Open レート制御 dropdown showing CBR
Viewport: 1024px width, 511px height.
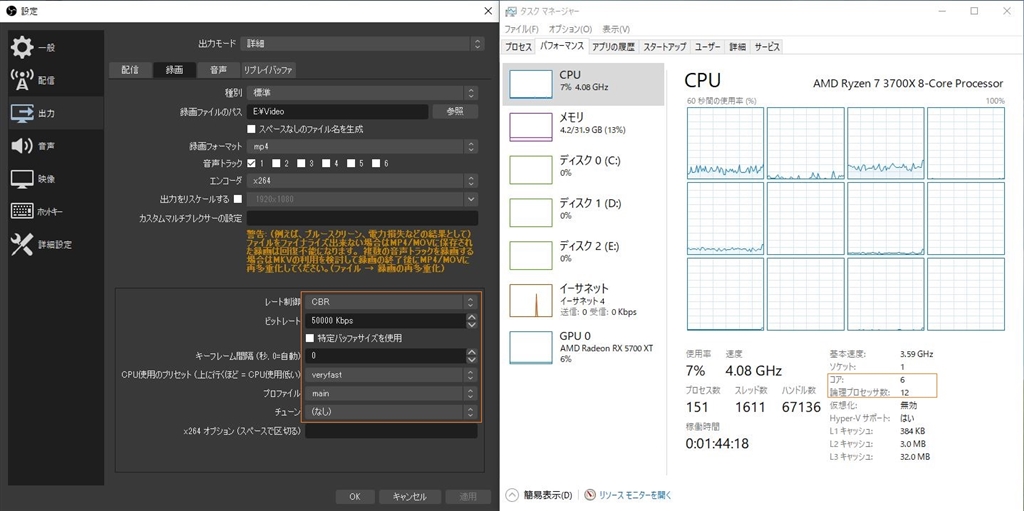(x=392, y=303)
